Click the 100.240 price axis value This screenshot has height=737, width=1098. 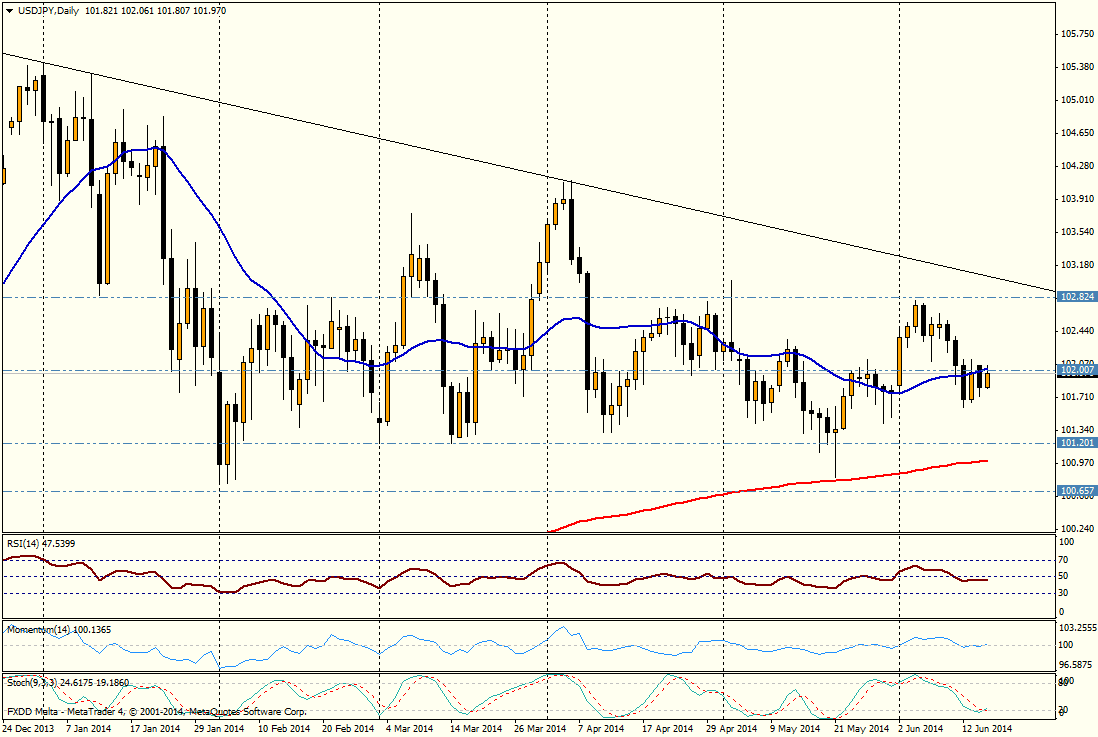click(x=1076, y=529)
